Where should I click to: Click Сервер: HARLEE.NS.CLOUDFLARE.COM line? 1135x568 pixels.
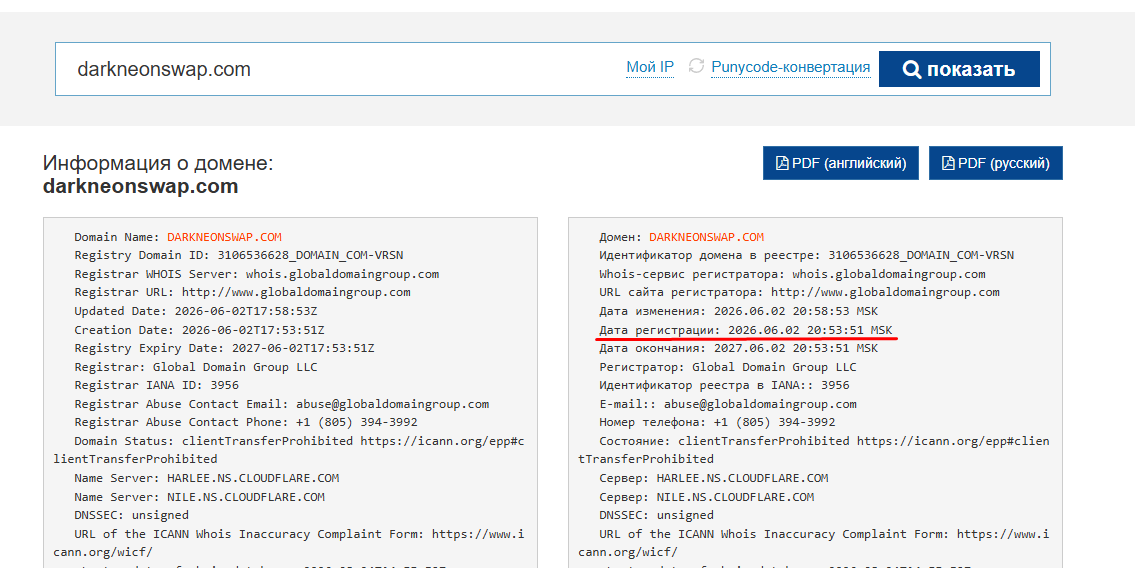714,478
